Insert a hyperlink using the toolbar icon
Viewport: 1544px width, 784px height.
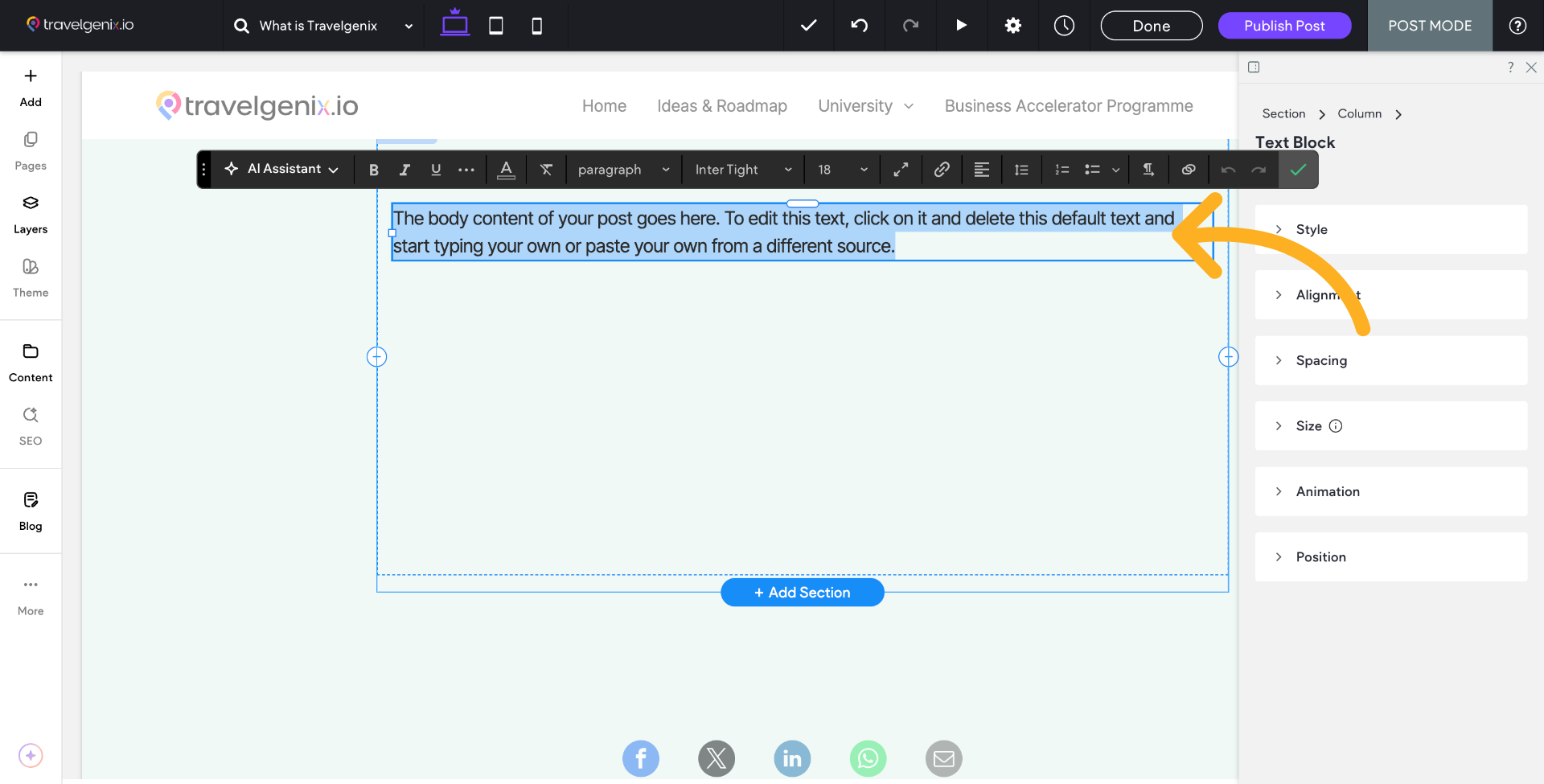coord(942,169)
